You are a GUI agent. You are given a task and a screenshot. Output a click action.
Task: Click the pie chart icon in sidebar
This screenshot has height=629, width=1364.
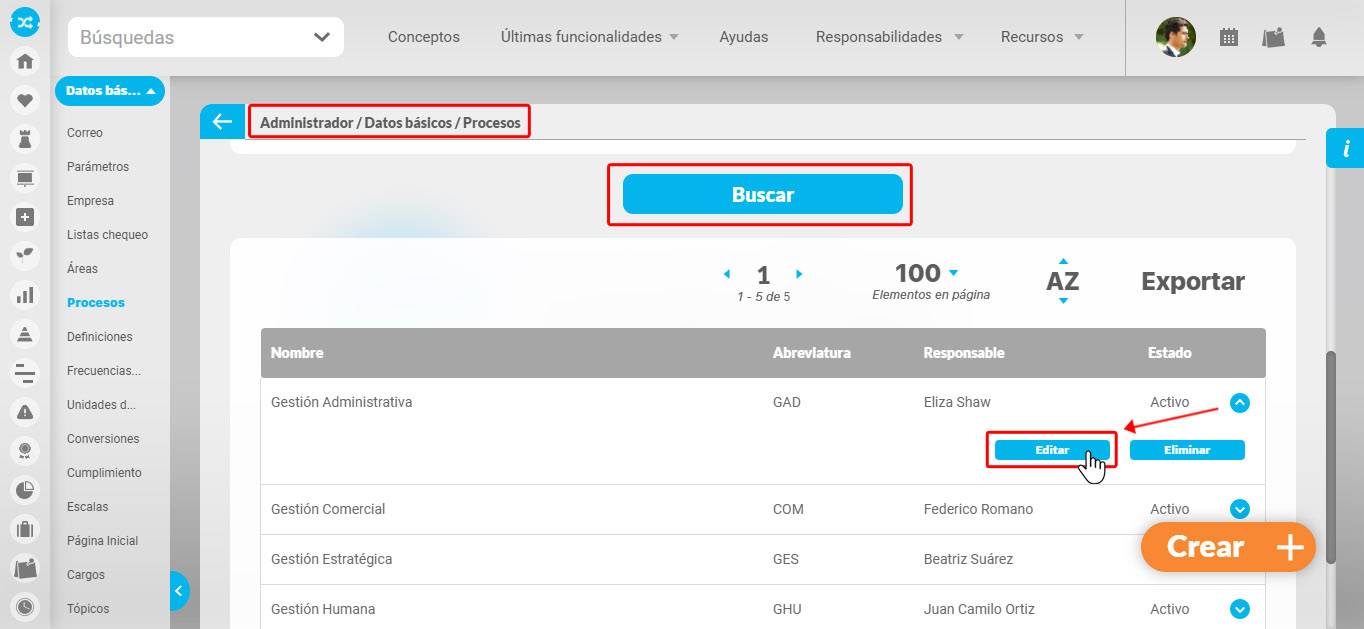click(x=25, y=489)
